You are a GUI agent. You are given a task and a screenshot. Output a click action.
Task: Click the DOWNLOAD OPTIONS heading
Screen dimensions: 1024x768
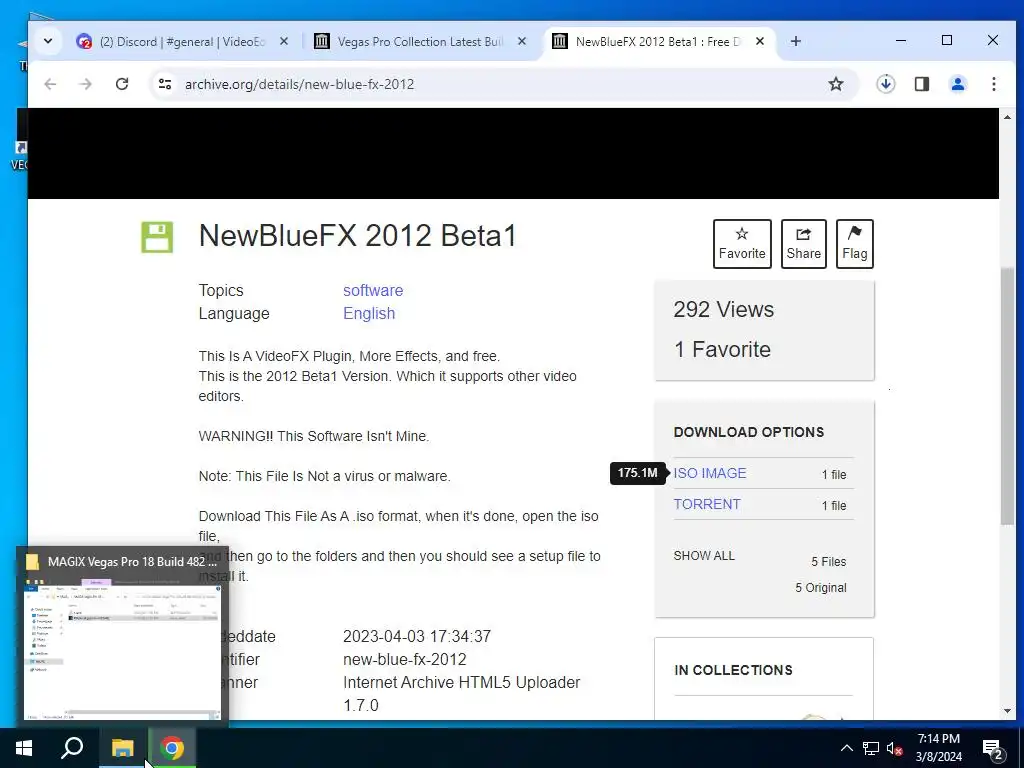748,432
